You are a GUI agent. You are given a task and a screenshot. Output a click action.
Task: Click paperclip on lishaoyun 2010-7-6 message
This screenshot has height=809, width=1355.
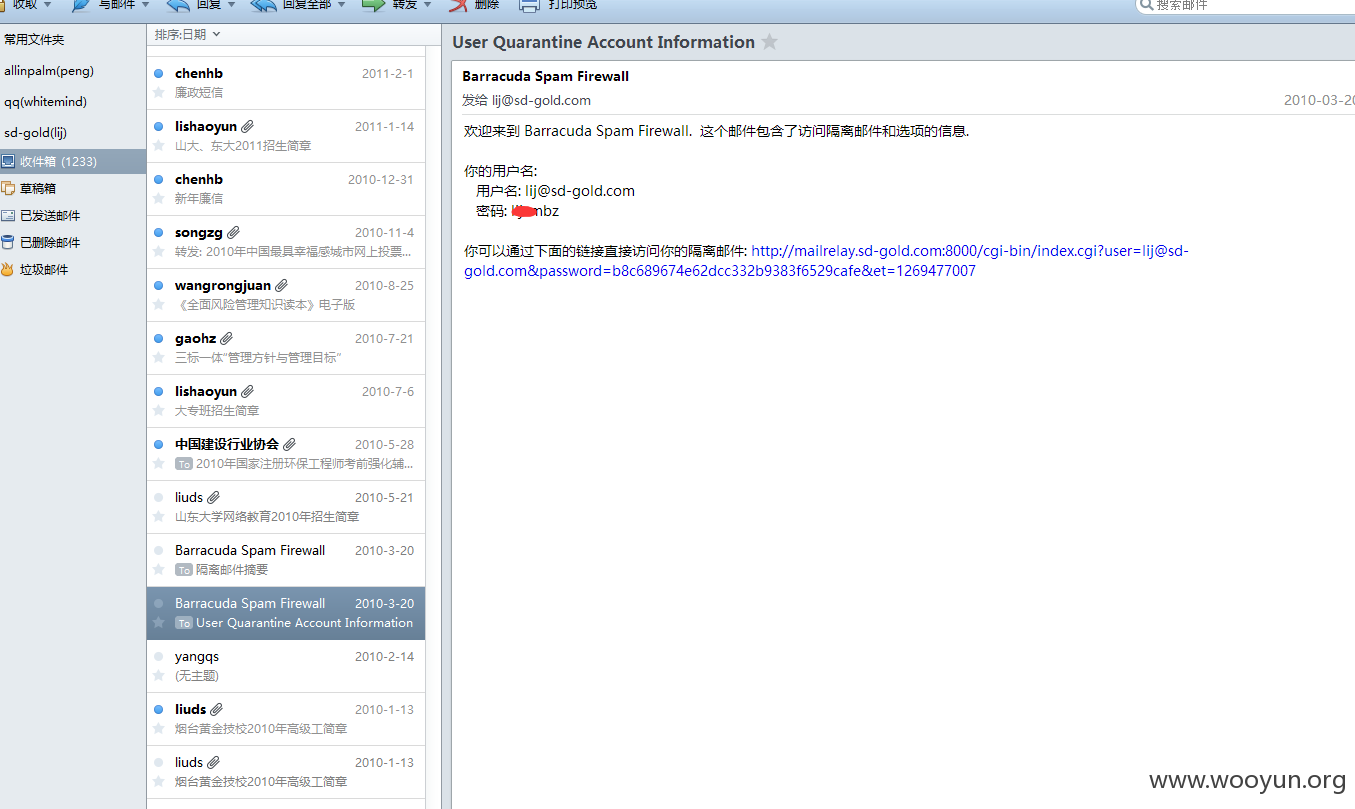247,391
